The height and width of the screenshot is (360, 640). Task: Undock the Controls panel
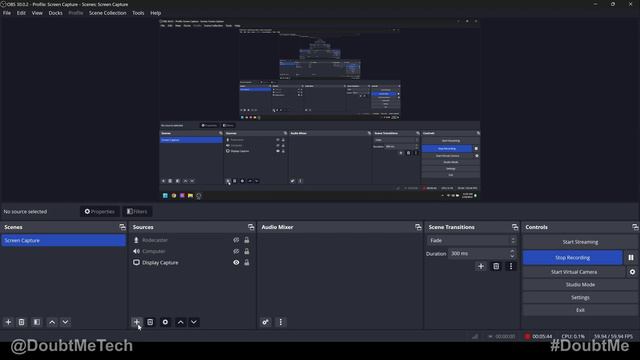tap(635, 227)
